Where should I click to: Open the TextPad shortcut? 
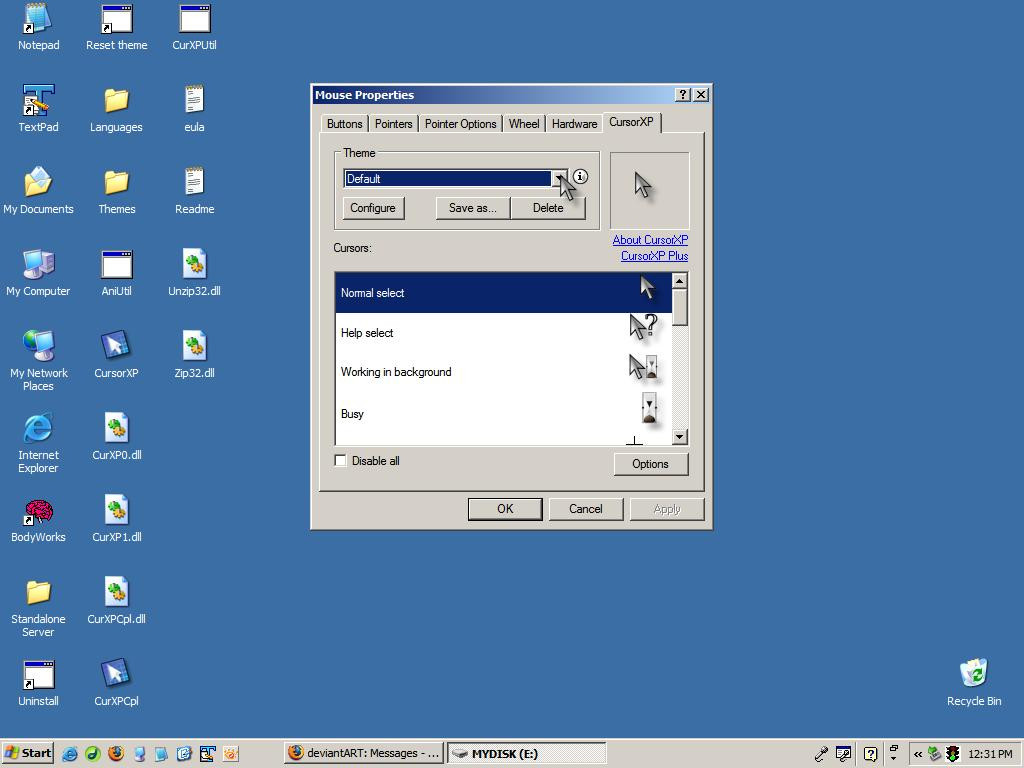point(38,108)
